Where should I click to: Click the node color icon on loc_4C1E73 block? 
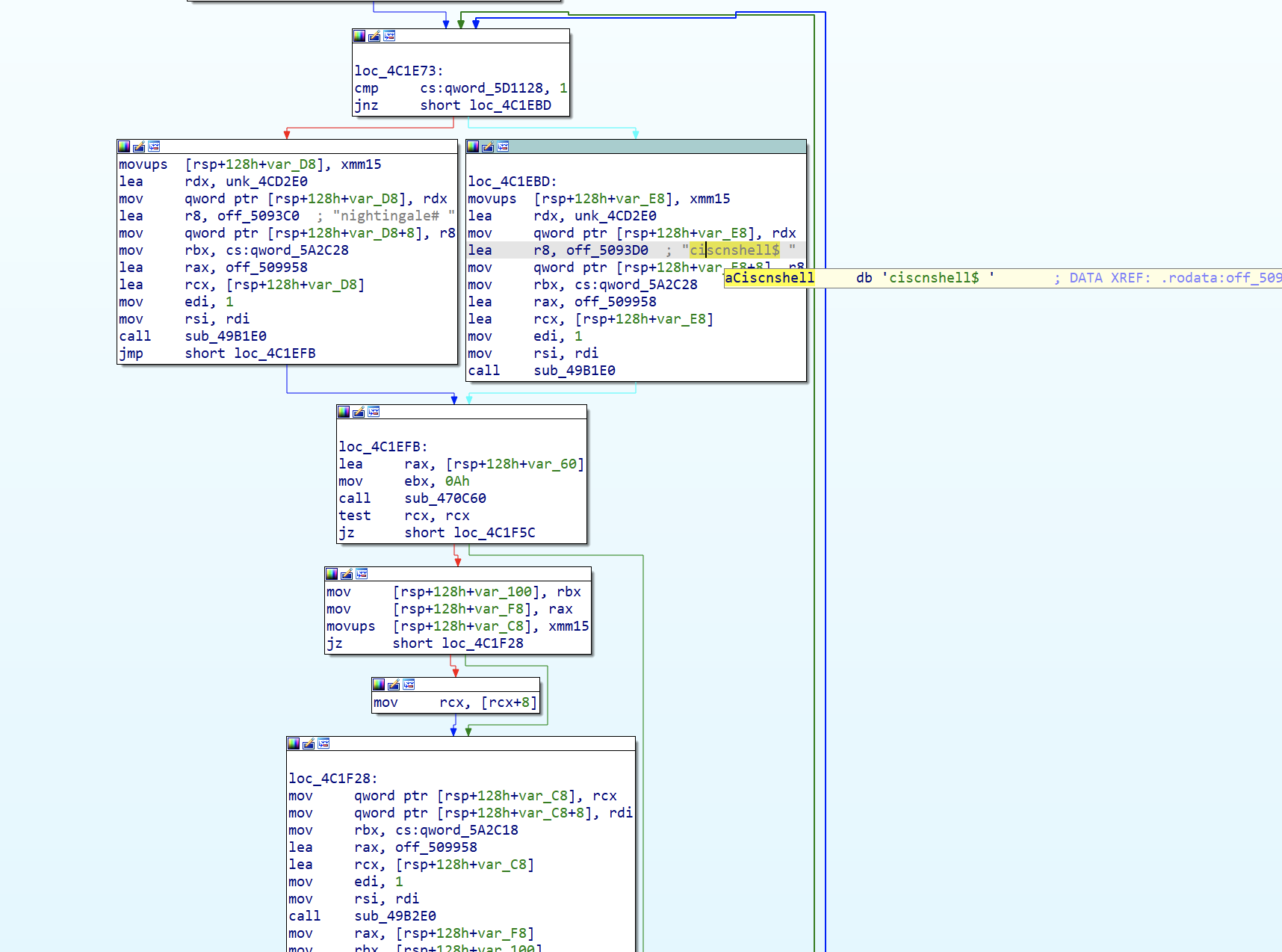pyautogui.click(x=359, y=36)
